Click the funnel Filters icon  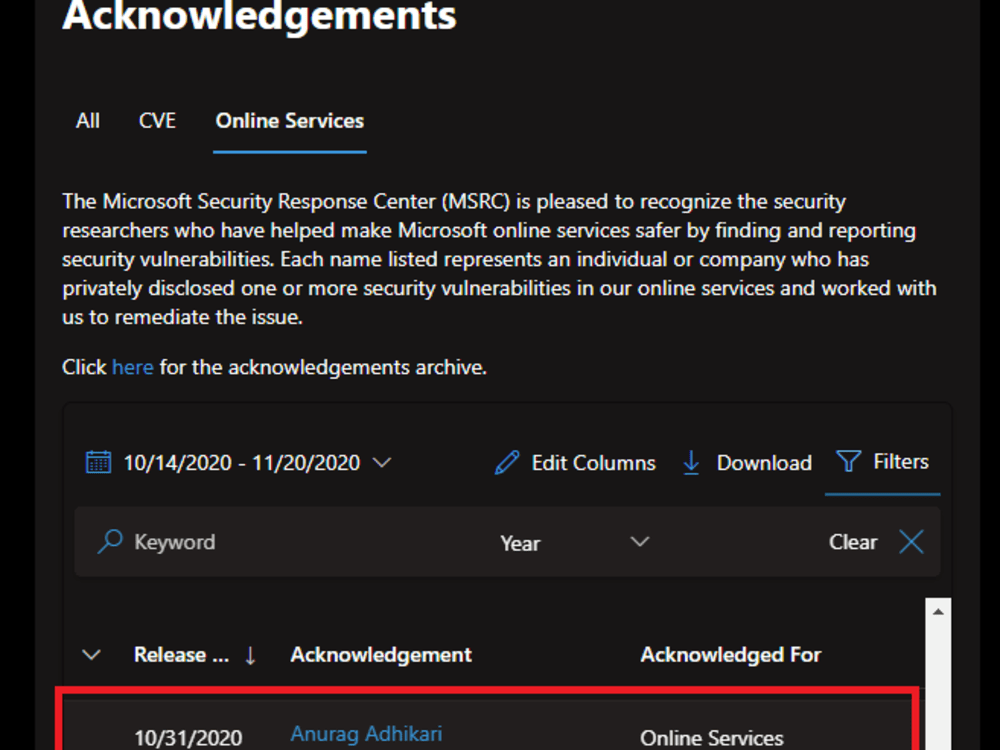(848, 461)
